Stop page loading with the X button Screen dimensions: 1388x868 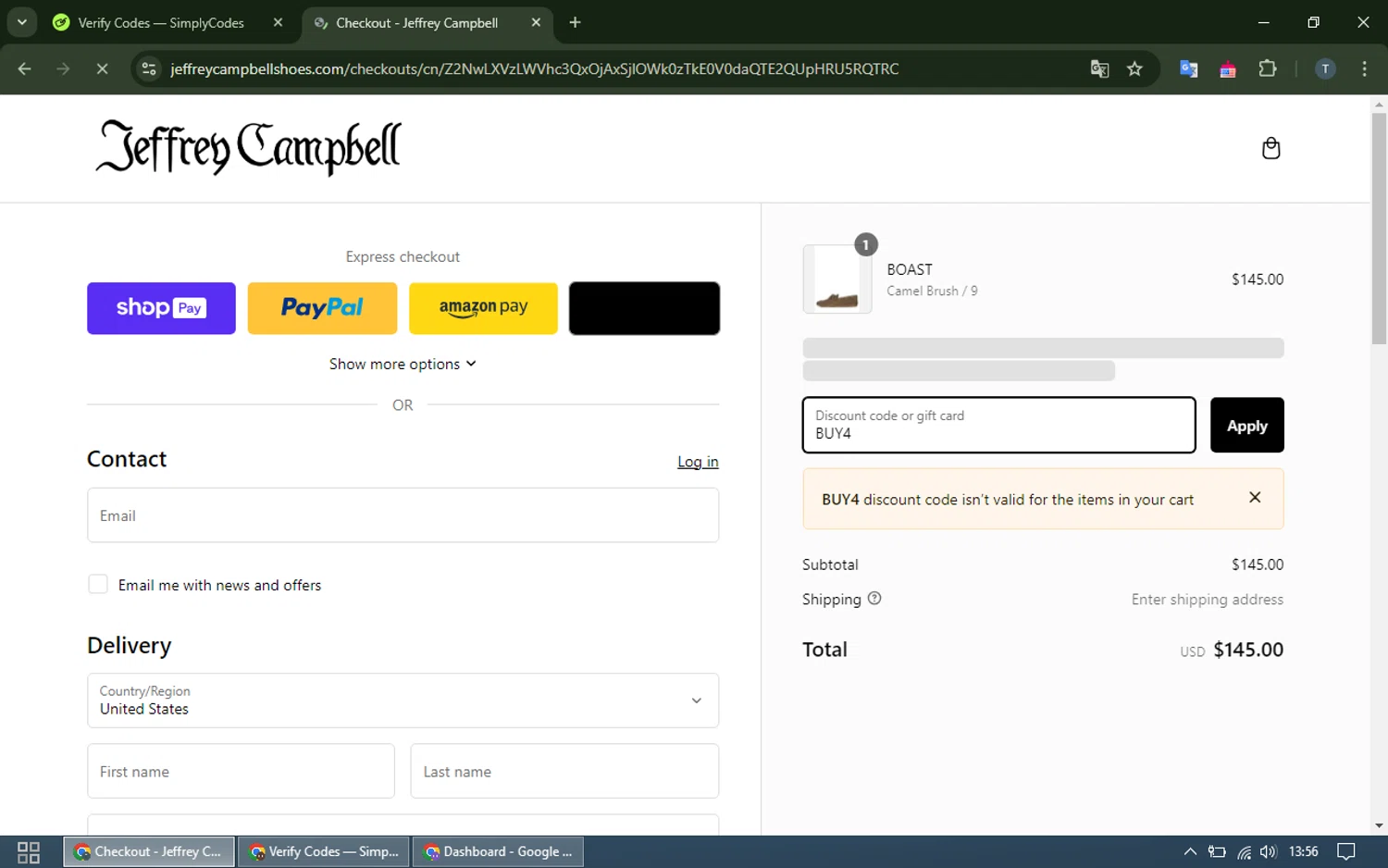click(102, 68)
